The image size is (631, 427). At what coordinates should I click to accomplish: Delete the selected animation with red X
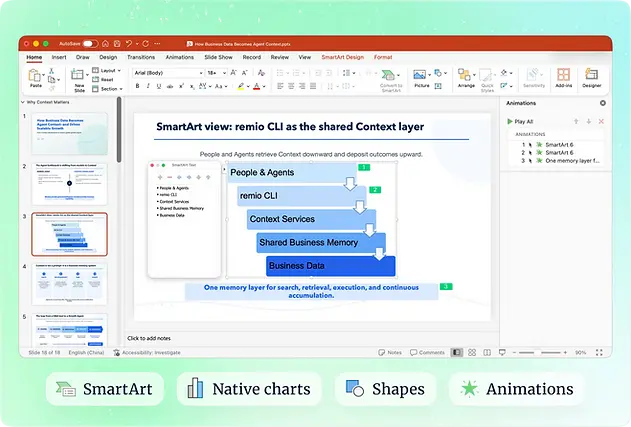pyautogui.click(x=601, y=122)
